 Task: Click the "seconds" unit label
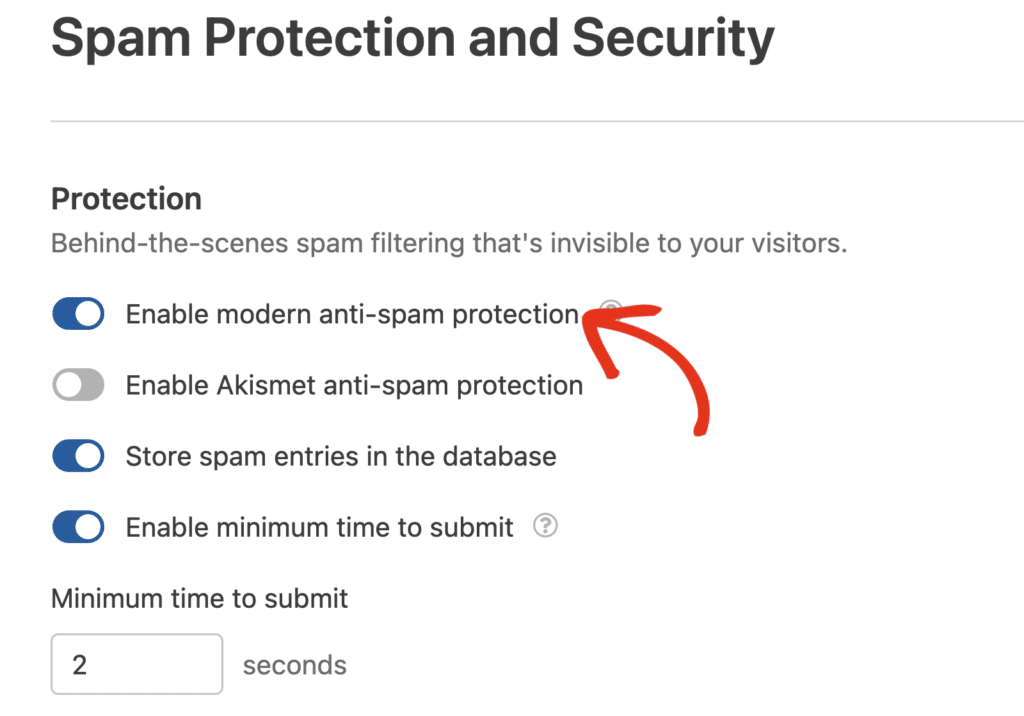[x=294, y=665]
